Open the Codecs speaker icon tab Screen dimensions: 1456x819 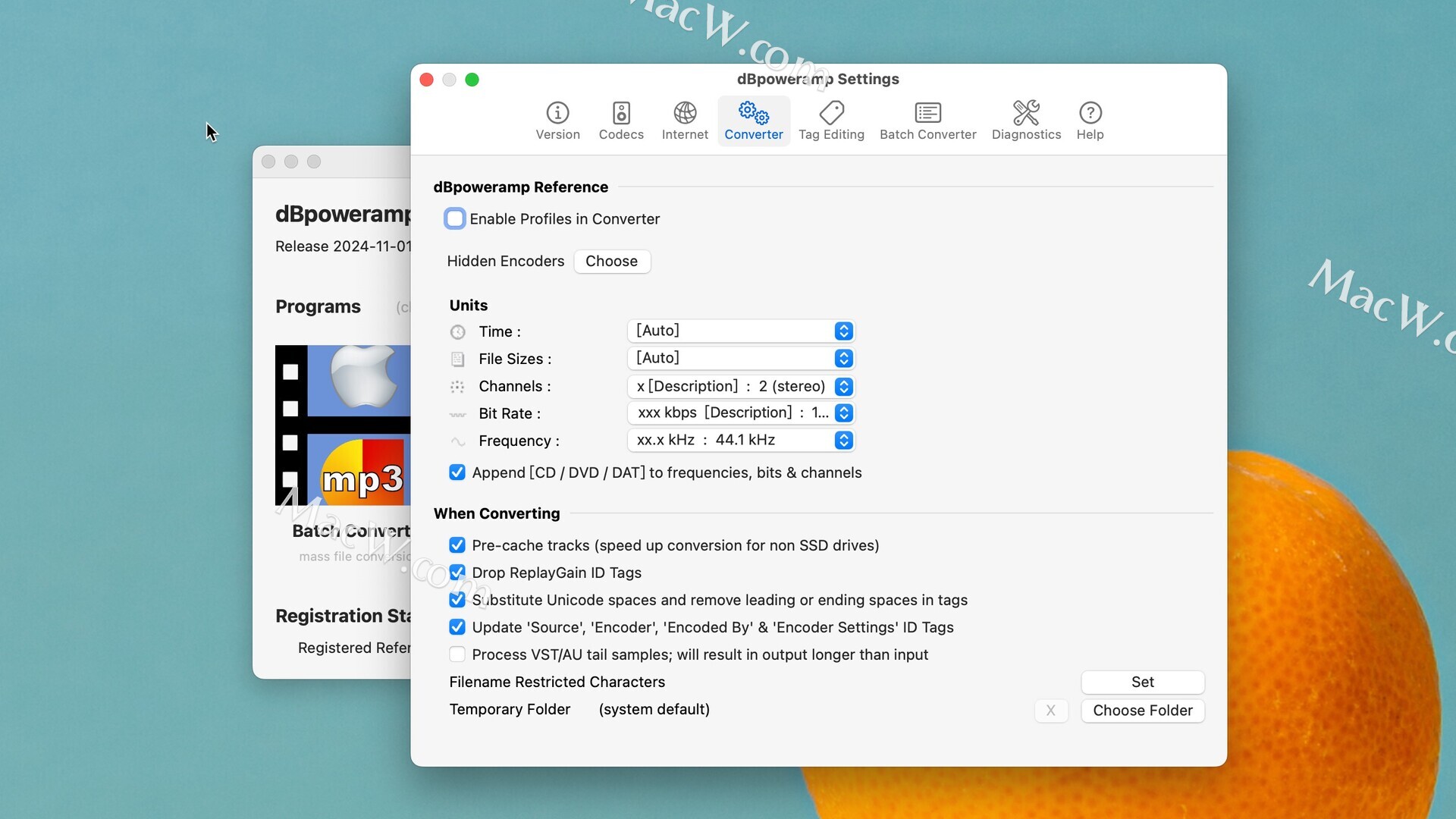pos(621,113)
